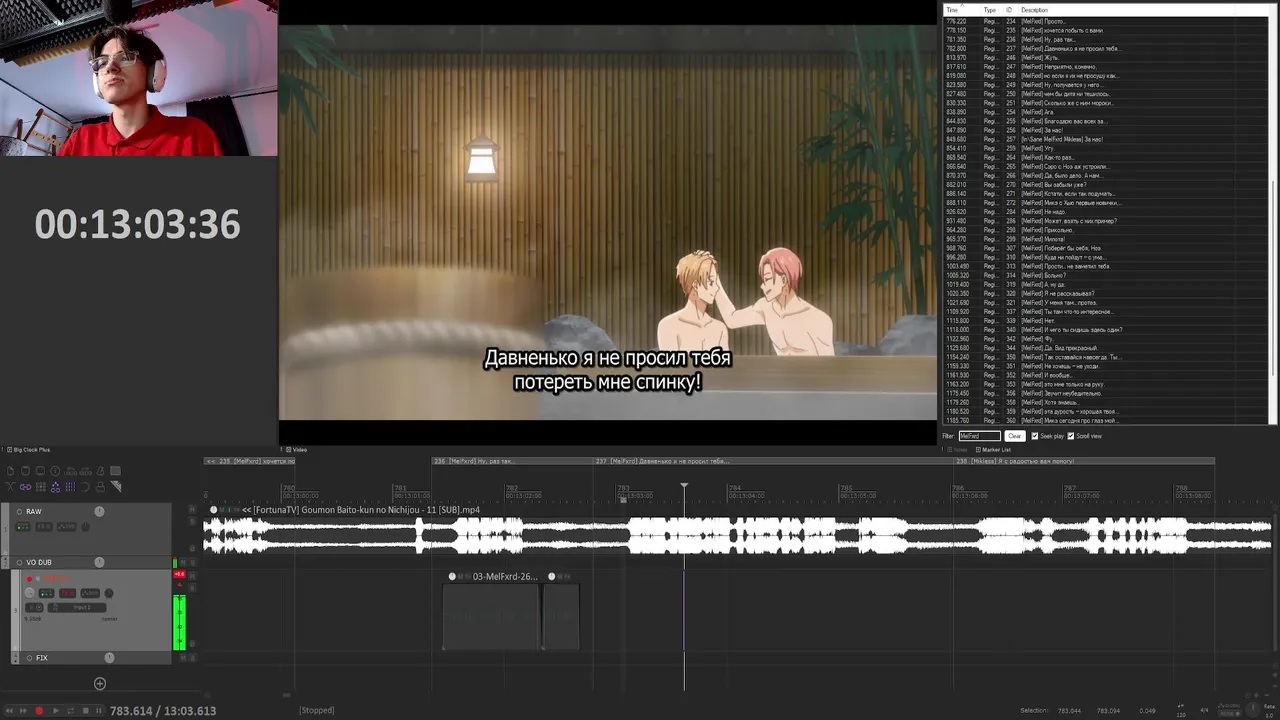
Task: Mute the FIX track
Action: [183, 658]
